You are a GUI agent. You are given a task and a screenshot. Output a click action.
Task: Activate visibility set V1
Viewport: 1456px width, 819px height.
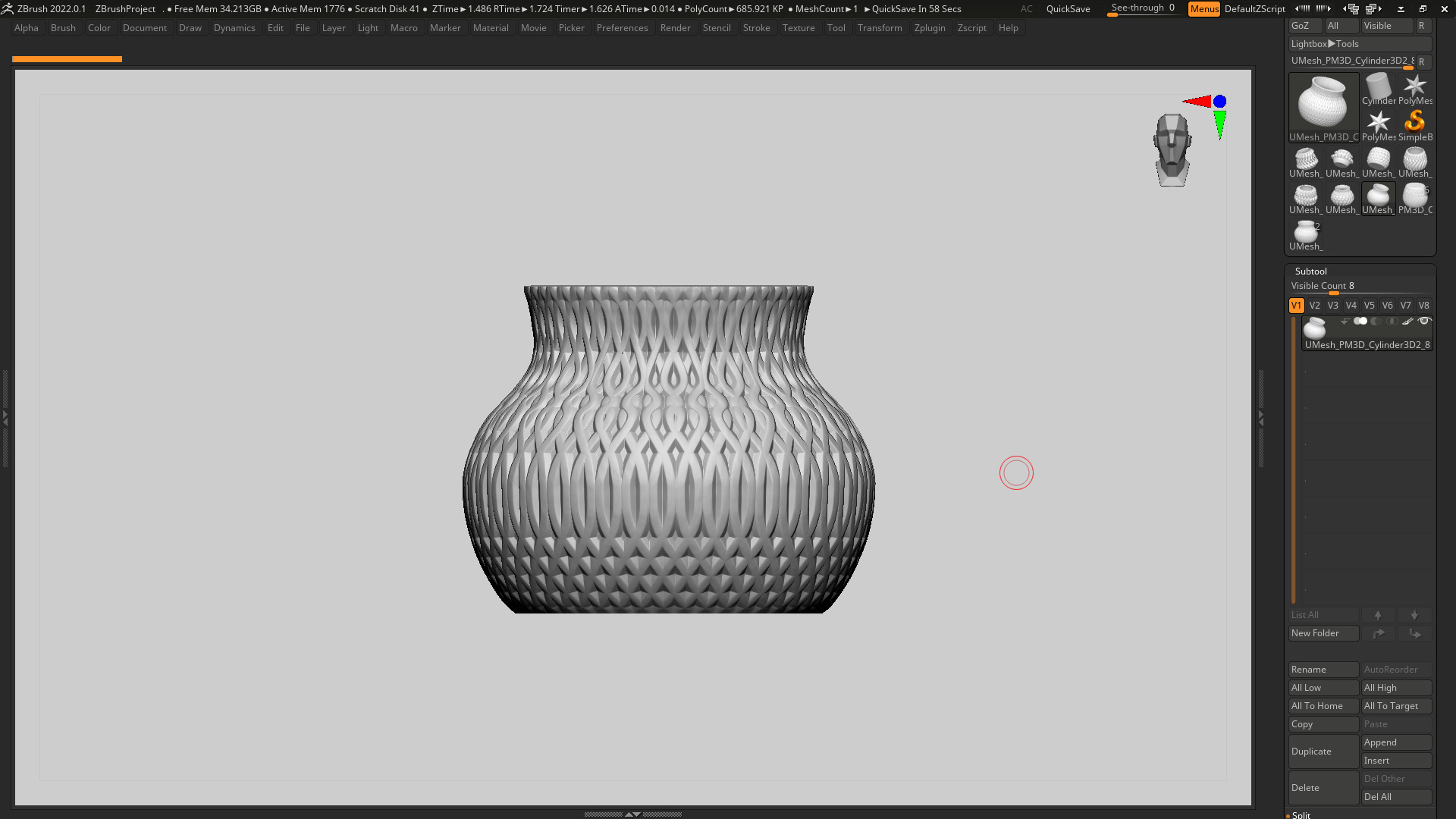click(x=1296, y=306)
